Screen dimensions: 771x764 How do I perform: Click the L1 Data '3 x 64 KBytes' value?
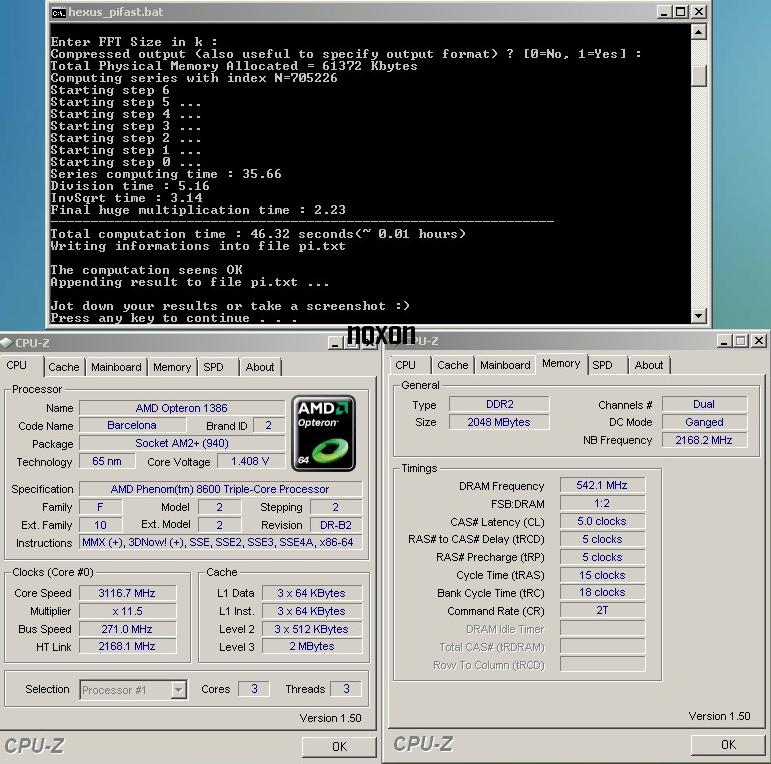pyautogui.click(x=312, y=593)
